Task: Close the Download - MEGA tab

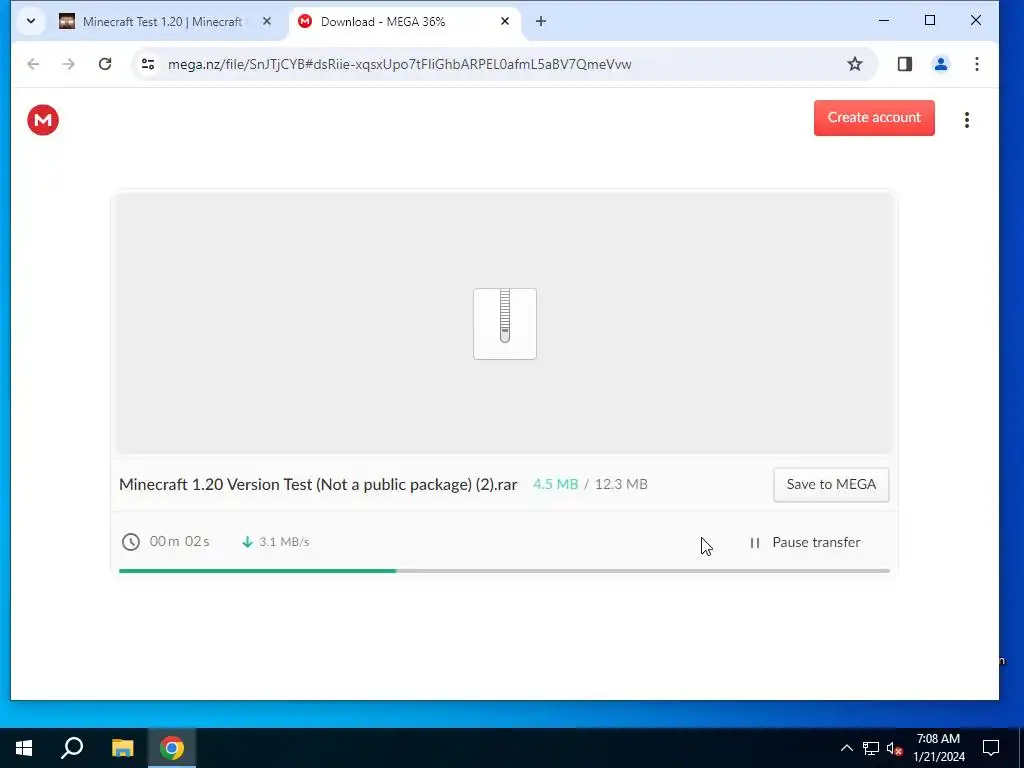Action: (x=505, y=22)
